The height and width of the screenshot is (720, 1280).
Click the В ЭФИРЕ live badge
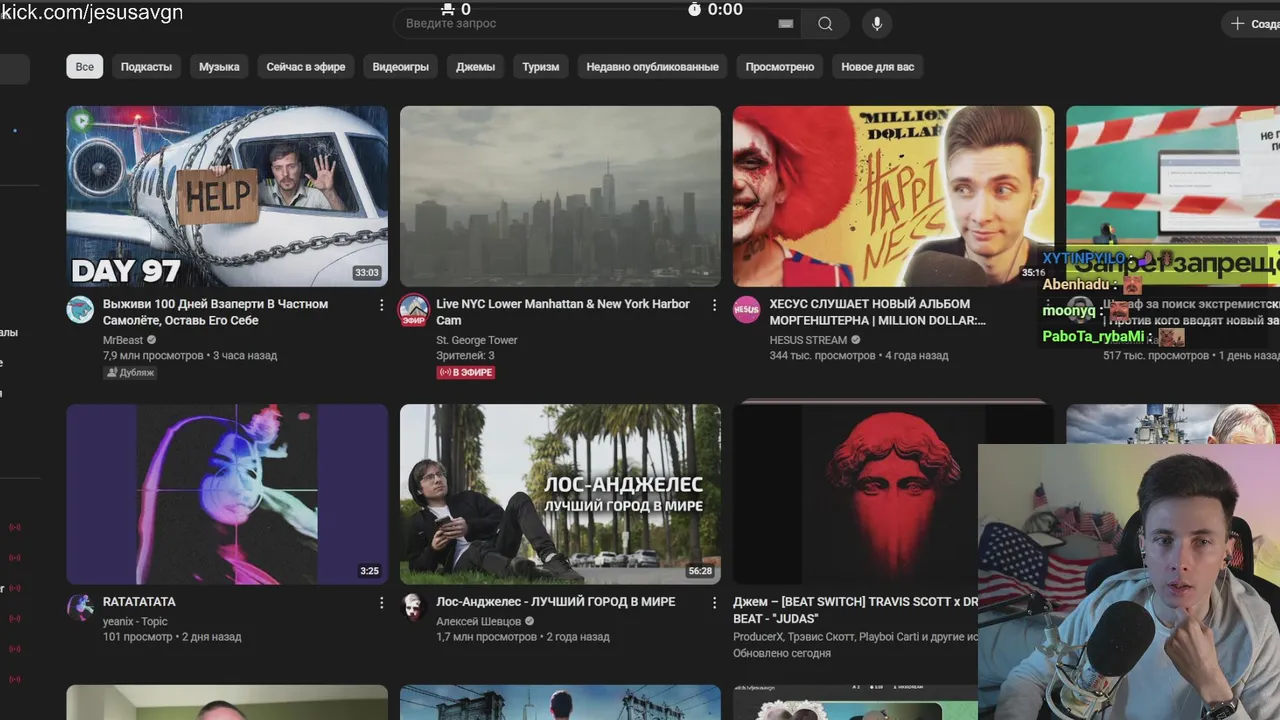coord(466,372)
